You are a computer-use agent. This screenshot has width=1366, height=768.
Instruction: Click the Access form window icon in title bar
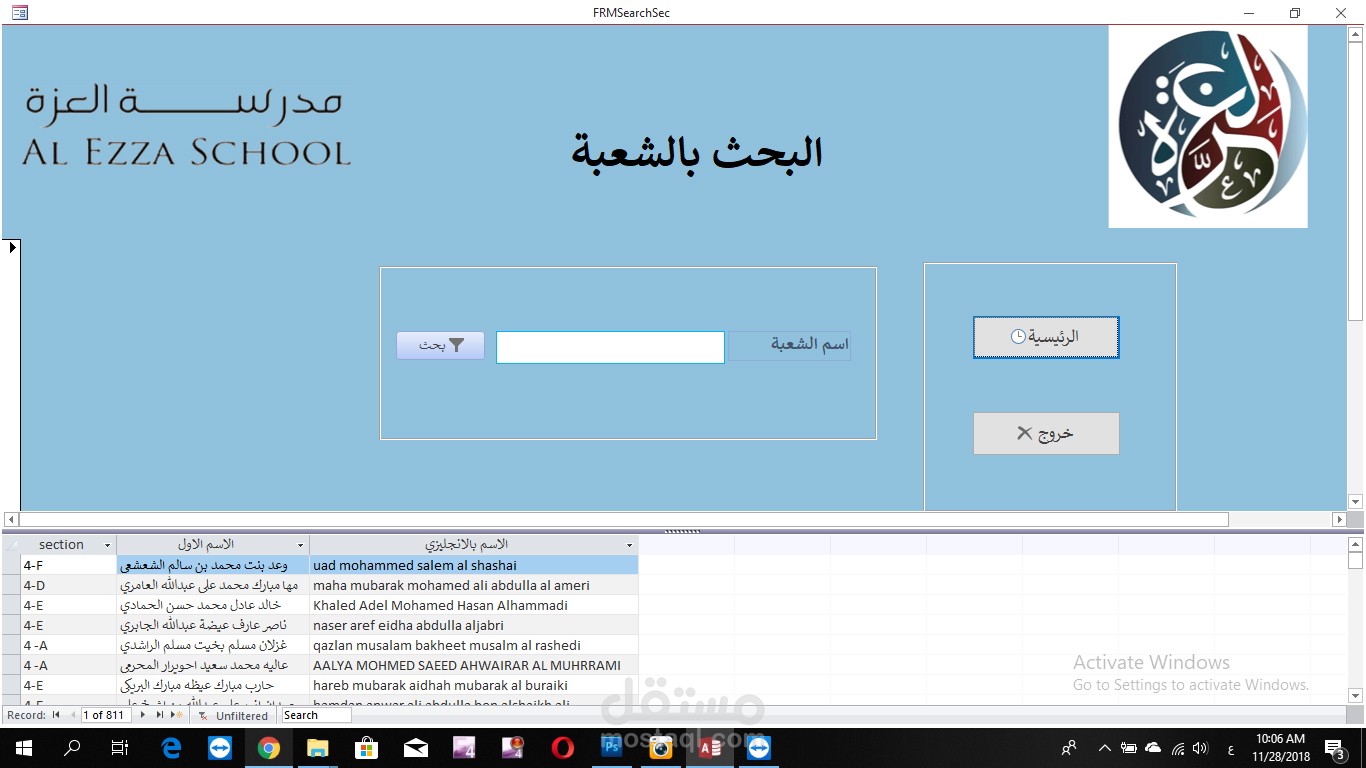(x=19, y=13)
